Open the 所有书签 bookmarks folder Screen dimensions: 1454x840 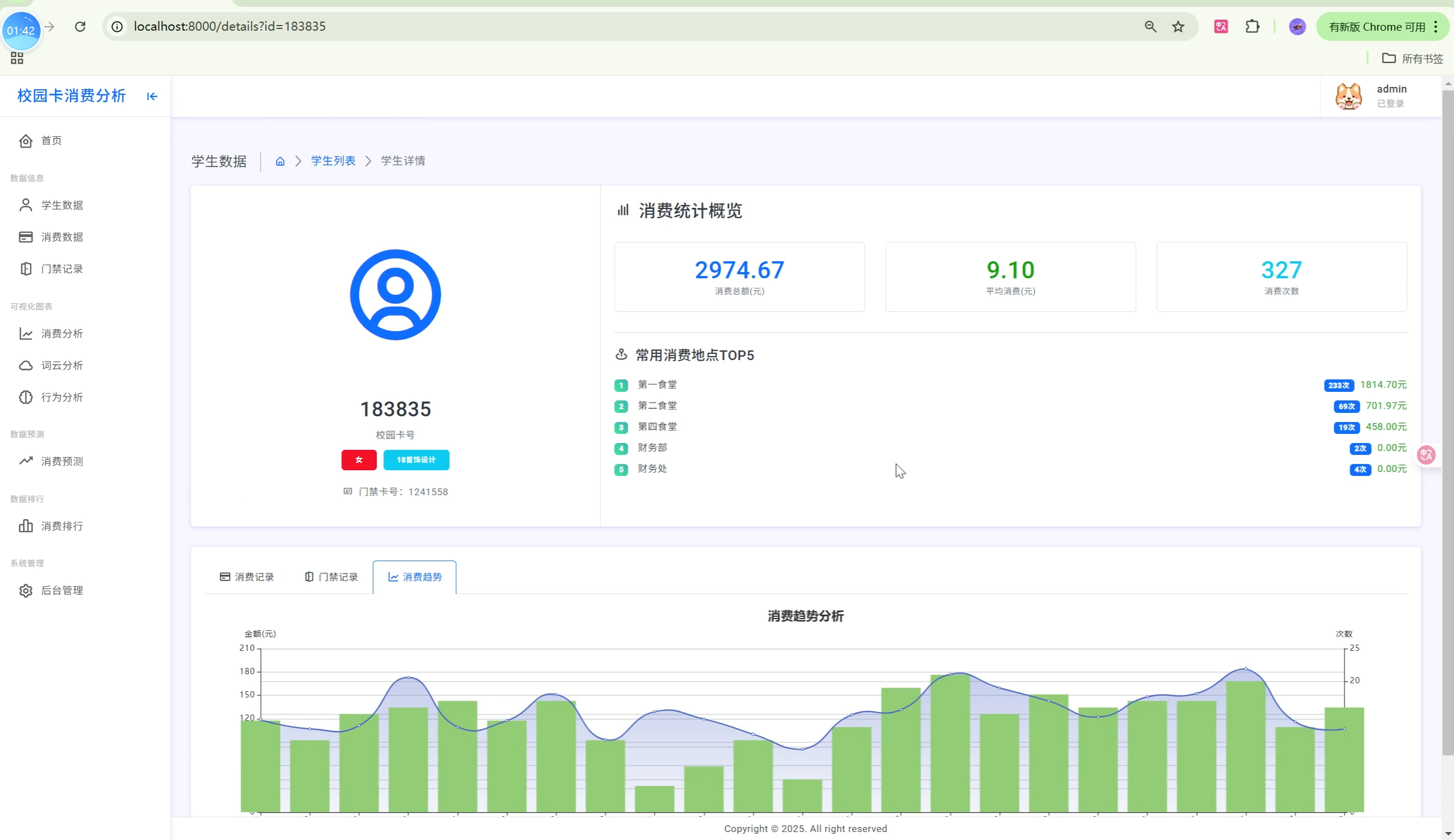point(1413,58)
